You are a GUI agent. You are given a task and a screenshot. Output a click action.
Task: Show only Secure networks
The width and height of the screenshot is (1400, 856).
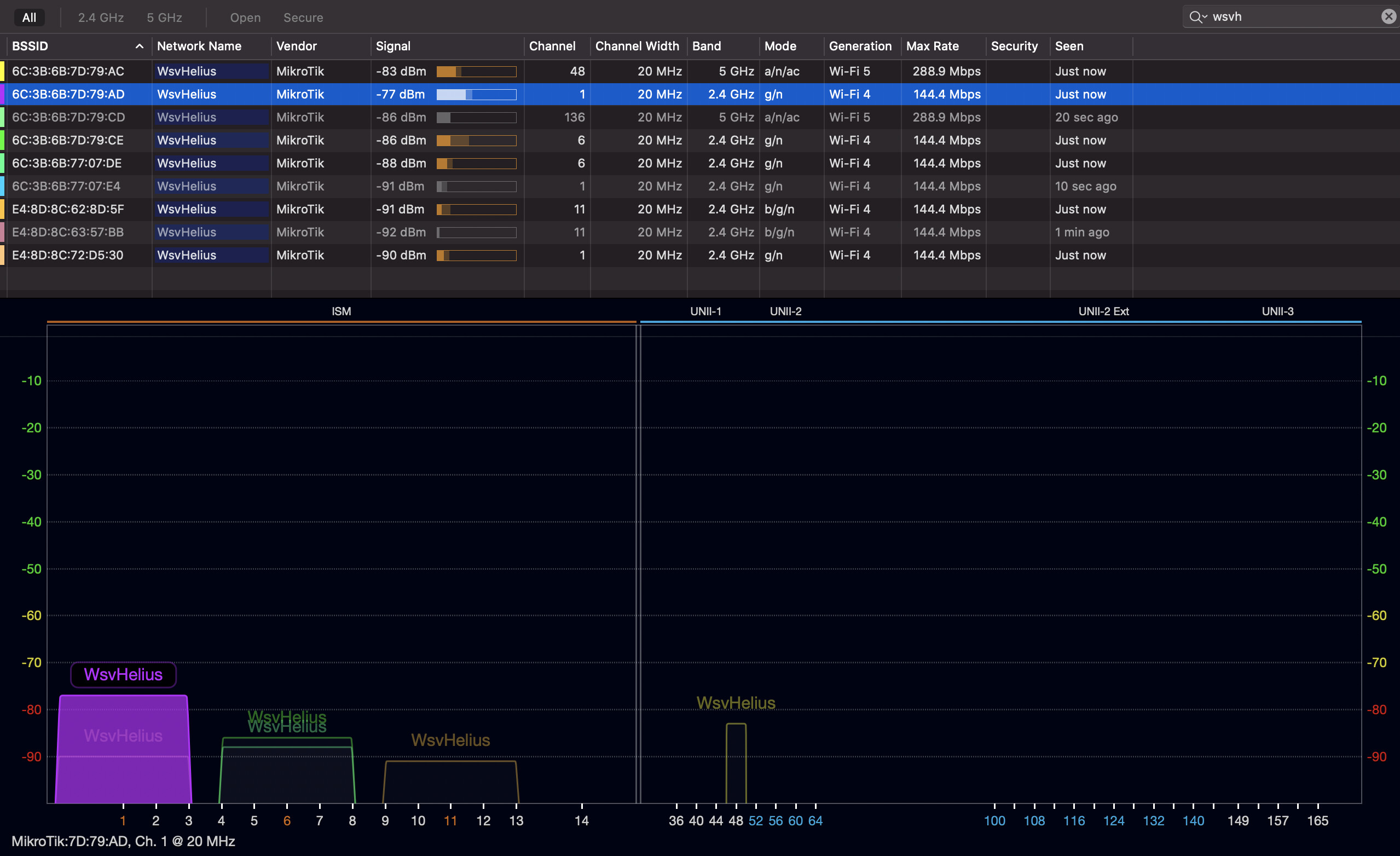(x=303, y=18)
